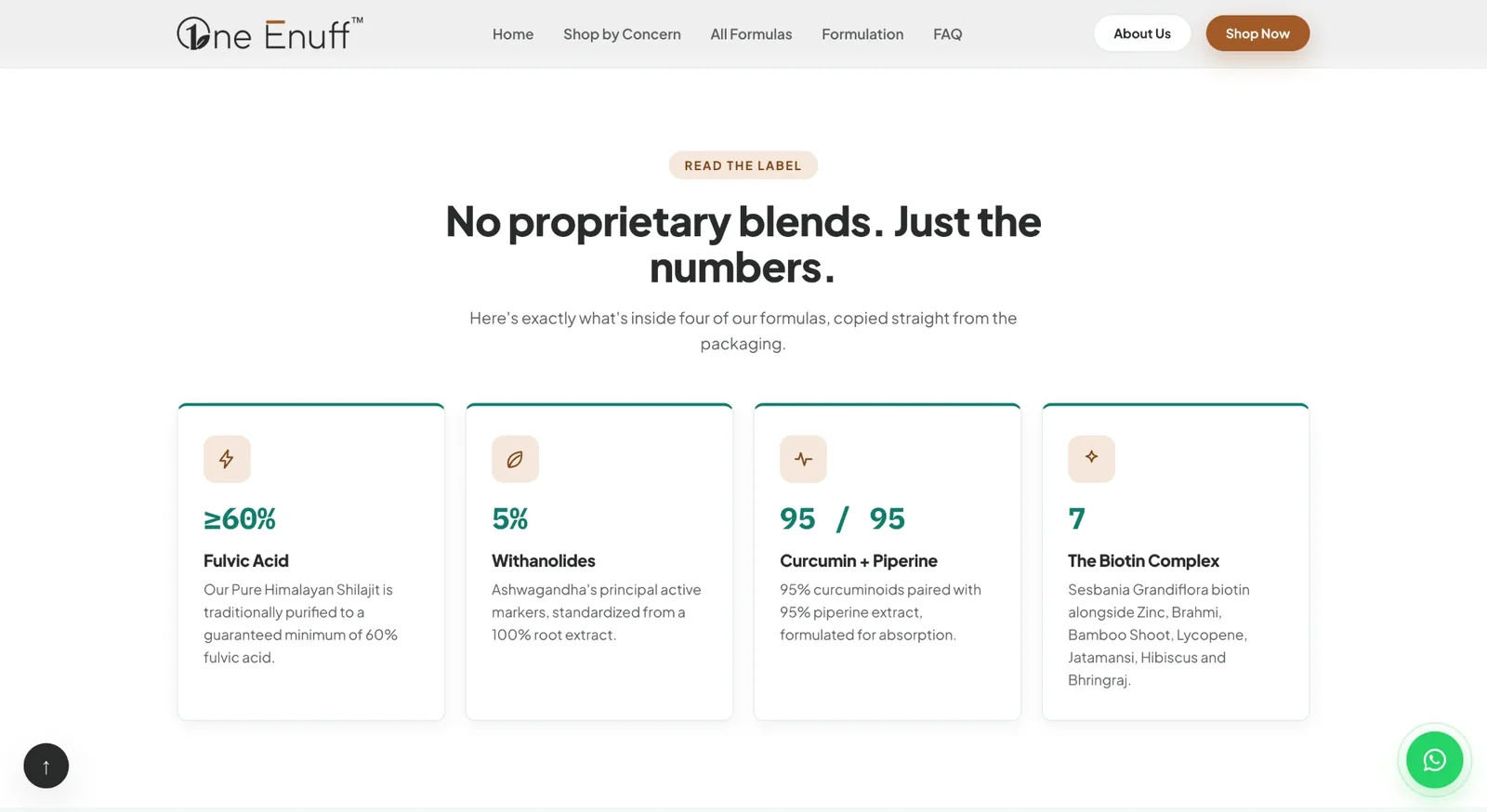Image resolution: width=1487 pixels, height=812 pixels.
Task: Click the ≥60% statistic text
Action: [240, 518]
